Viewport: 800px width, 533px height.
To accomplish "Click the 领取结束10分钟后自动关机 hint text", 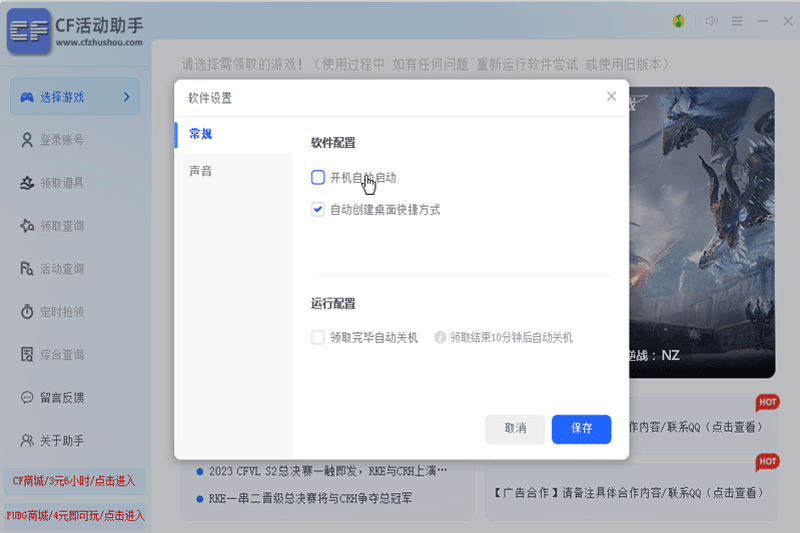I will [x=511, y=338].
